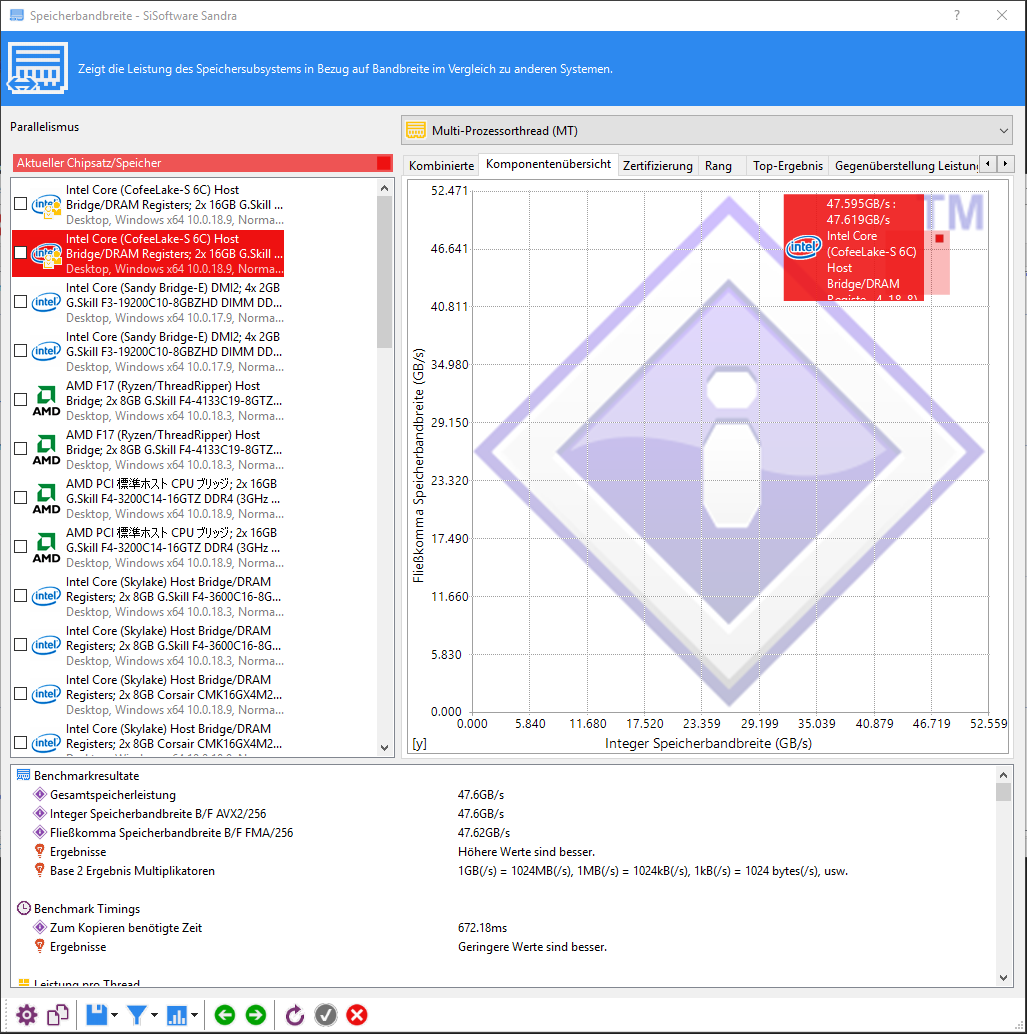
Task: Click Intel logo on first Sandy Bridge-E row
Action: pos(46,302)
